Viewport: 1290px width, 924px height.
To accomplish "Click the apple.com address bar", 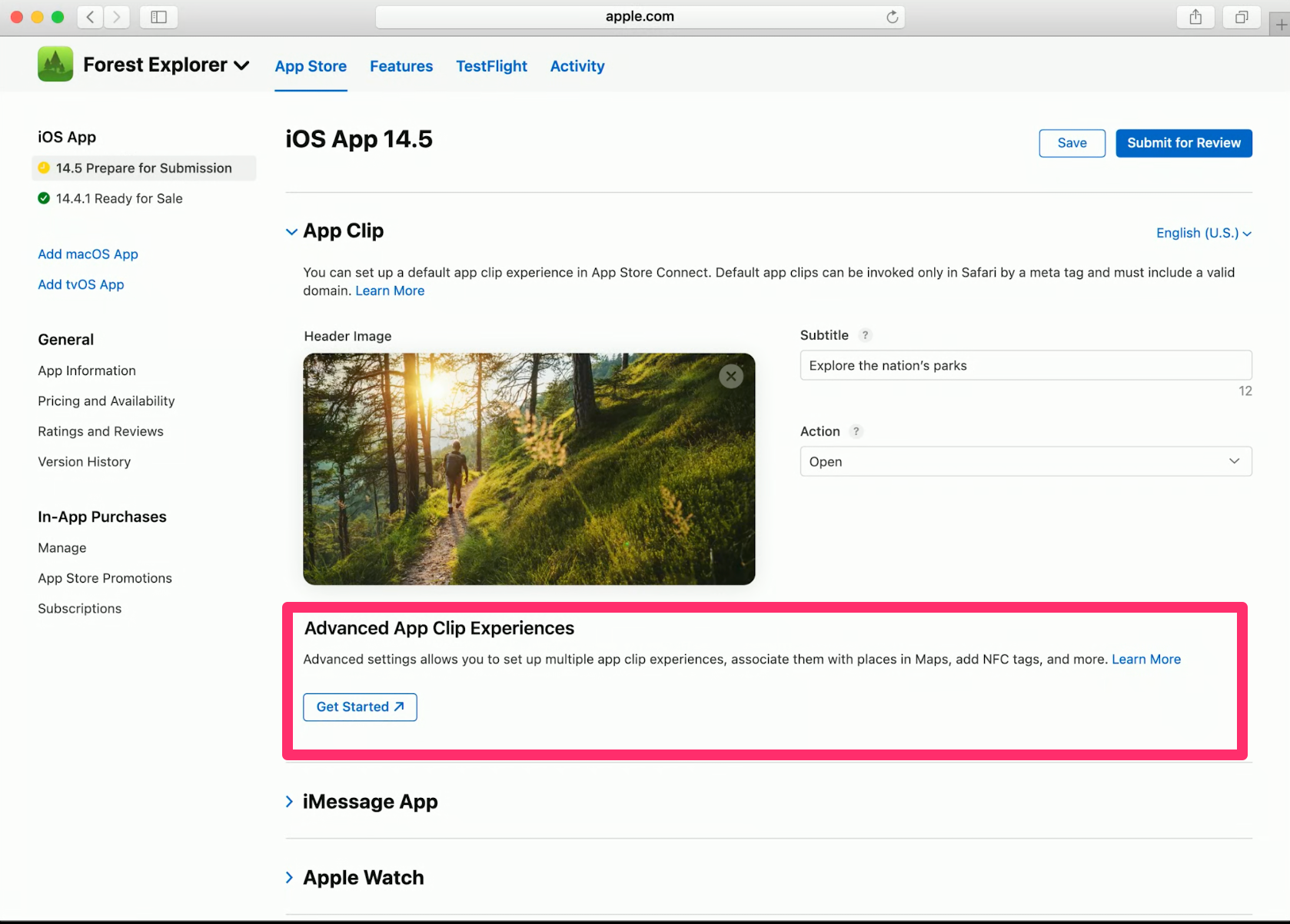I will [640, 17].
